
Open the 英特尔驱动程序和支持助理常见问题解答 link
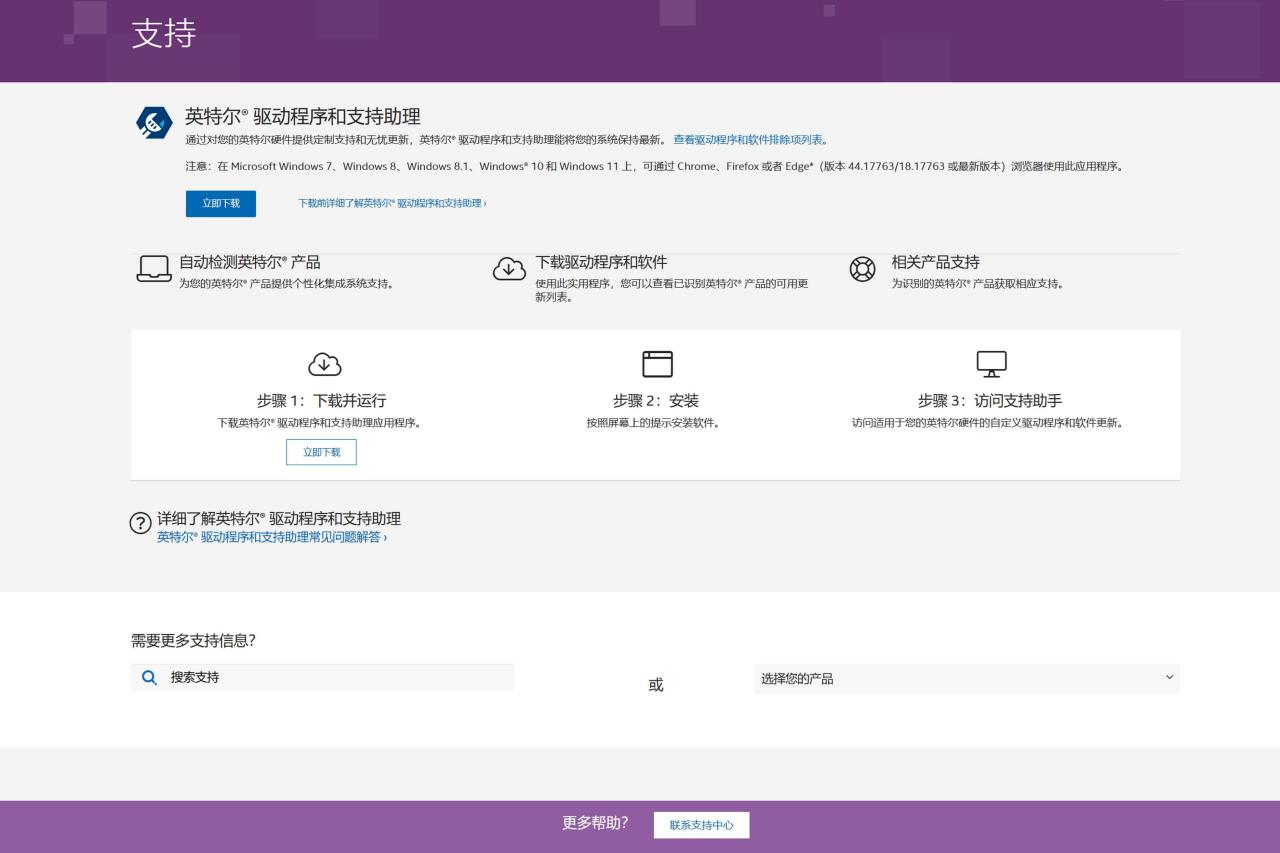pyautogui.click(x=272, y=537)
